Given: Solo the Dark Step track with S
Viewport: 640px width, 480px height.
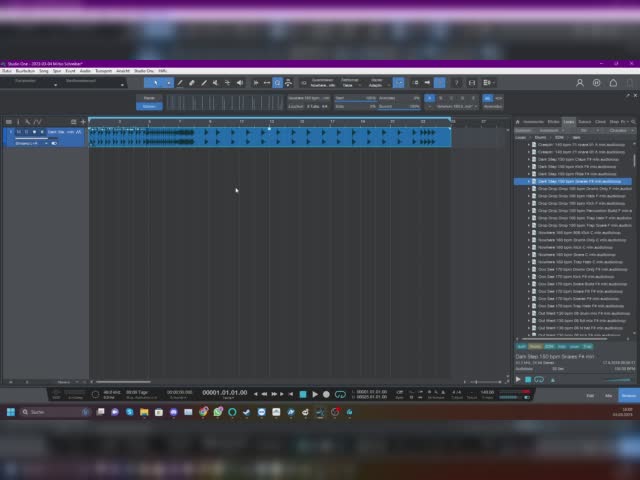Looking at the screenshot, I should [26, 132].
